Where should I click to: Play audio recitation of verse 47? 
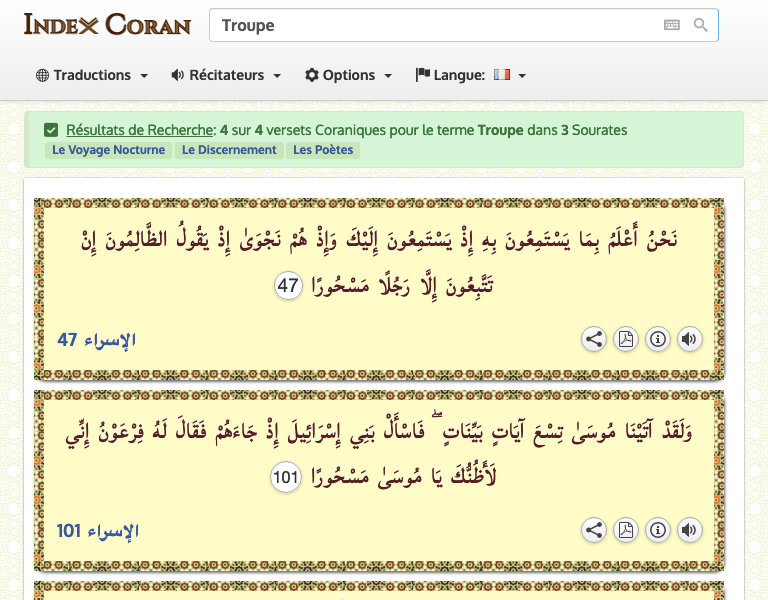689,339
